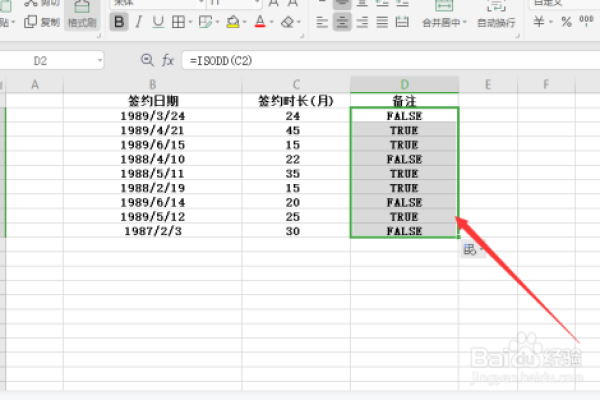Toggle bold formatting
Screen dimensions: 600x400
coord(119,21)
